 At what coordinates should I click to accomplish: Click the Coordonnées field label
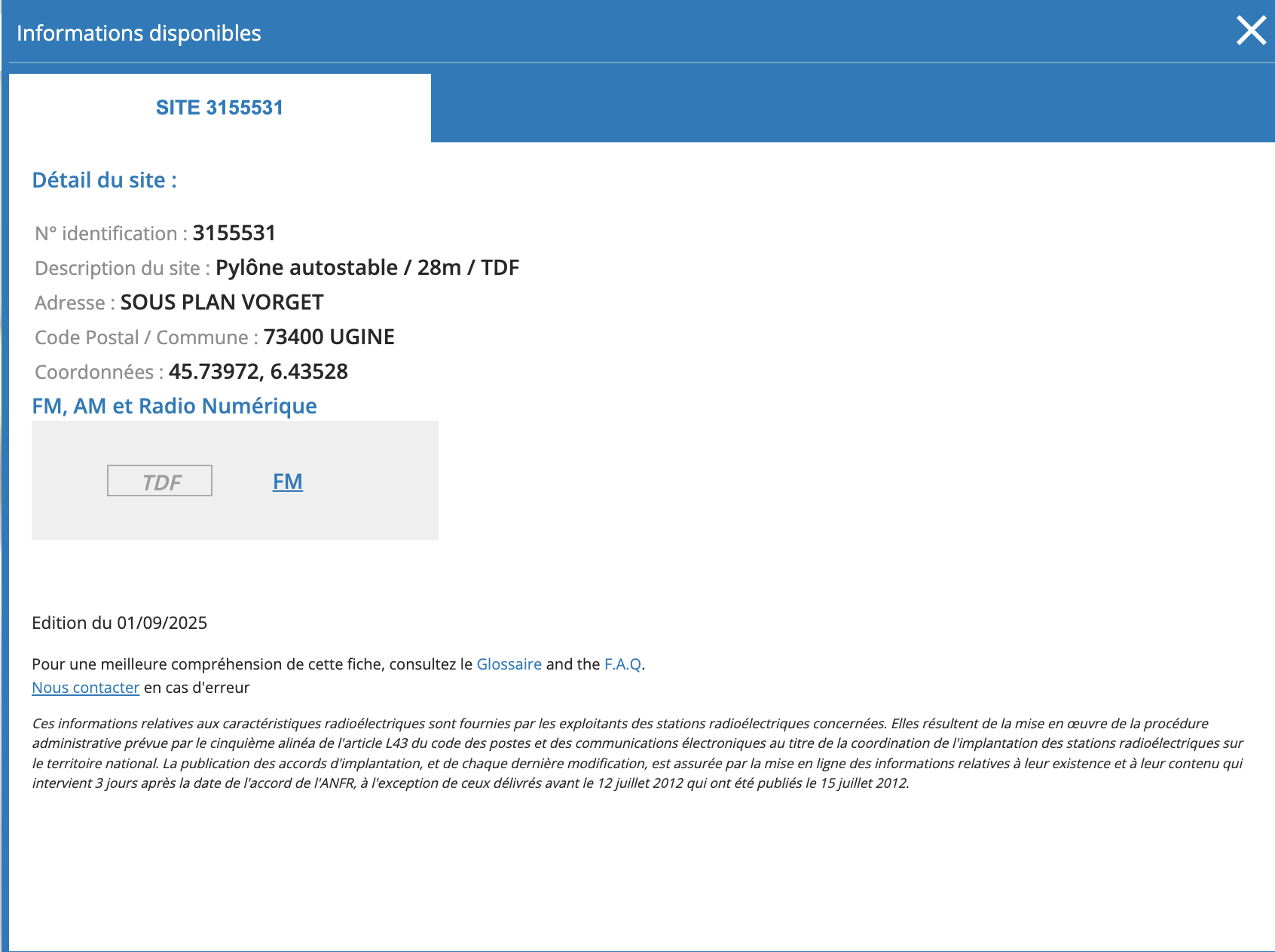99,372
